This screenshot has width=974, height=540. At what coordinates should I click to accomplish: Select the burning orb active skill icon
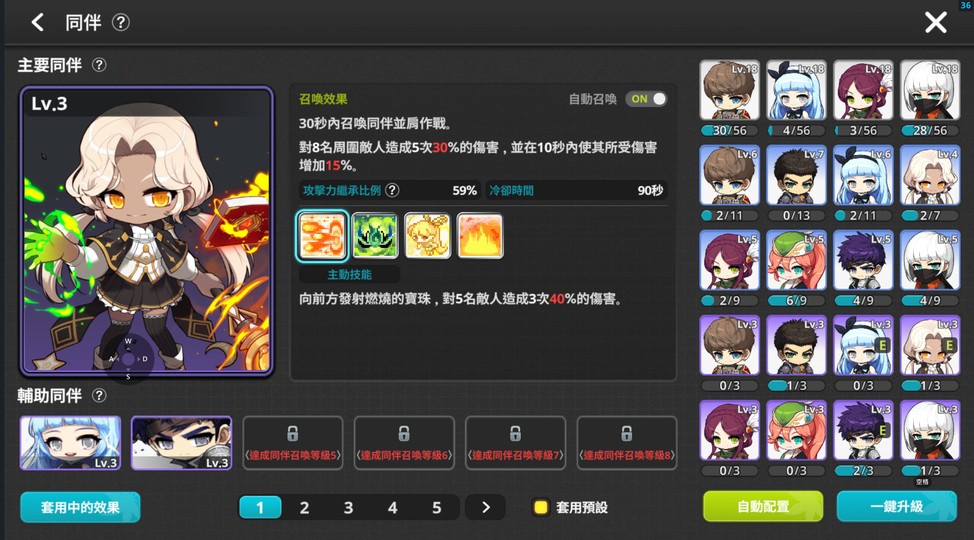(x=322, y=236)
